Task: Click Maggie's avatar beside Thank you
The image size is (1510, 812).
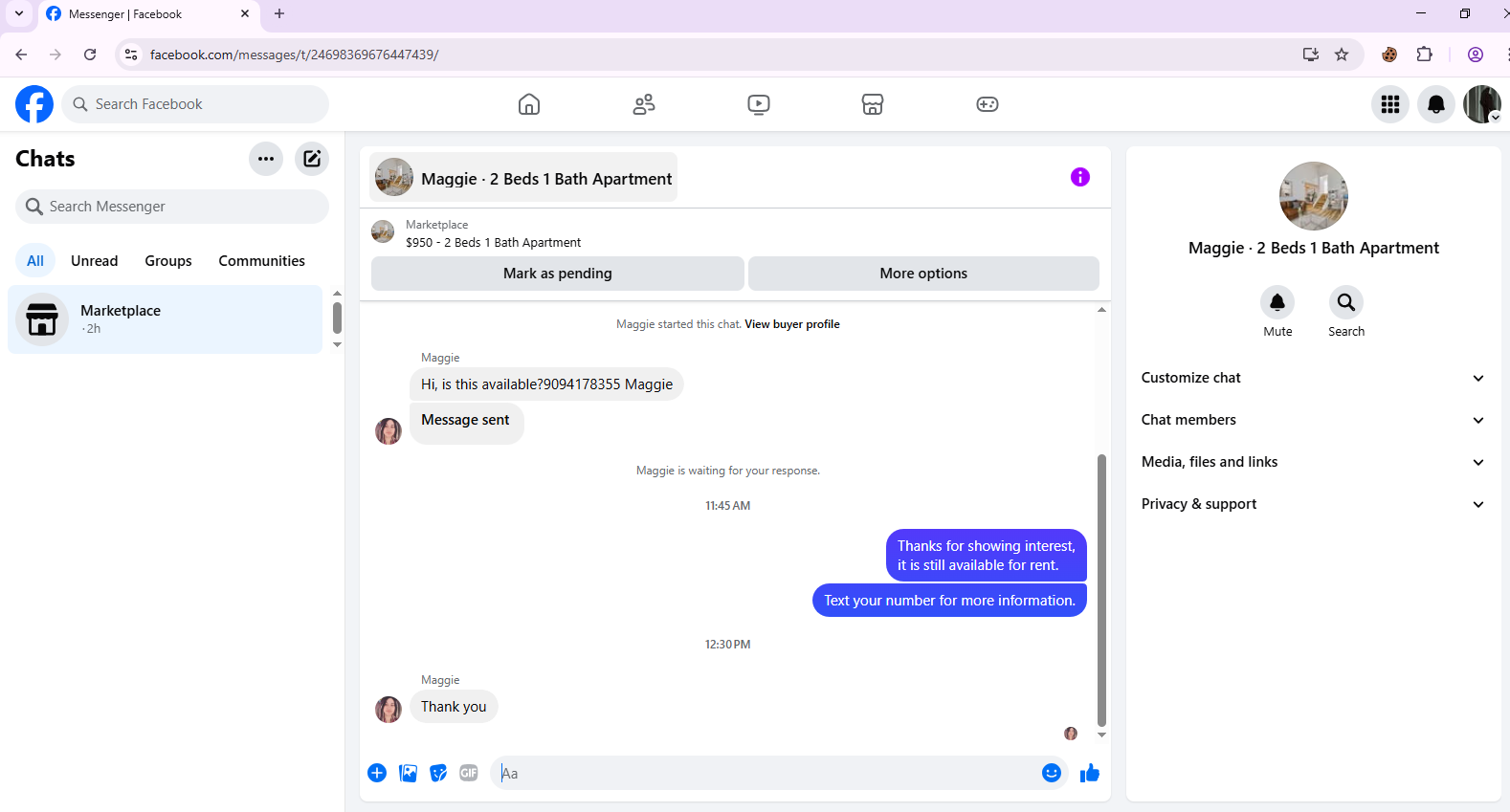Action: pos(389,710)
